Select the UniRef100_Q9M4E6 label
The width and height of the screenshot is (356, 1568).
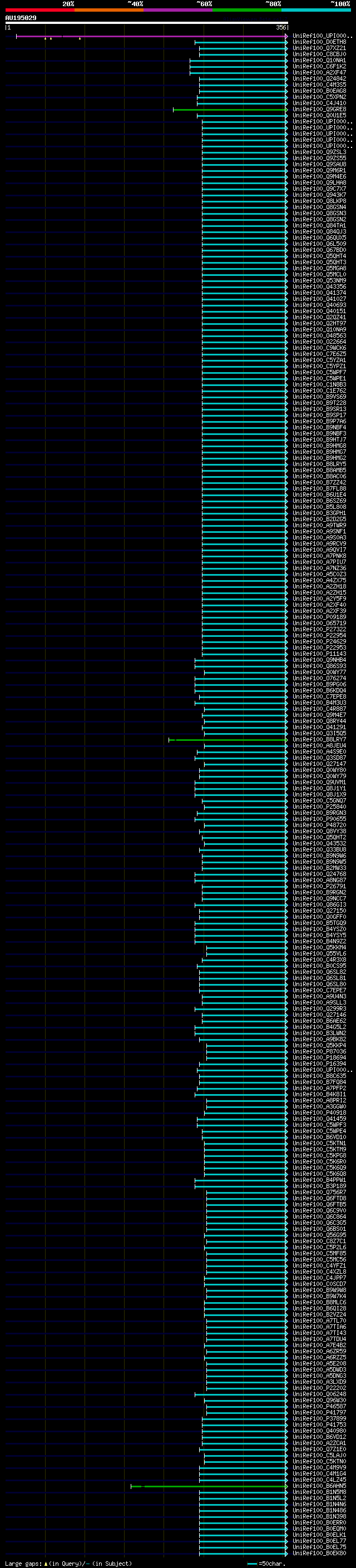tap(319, 176)
